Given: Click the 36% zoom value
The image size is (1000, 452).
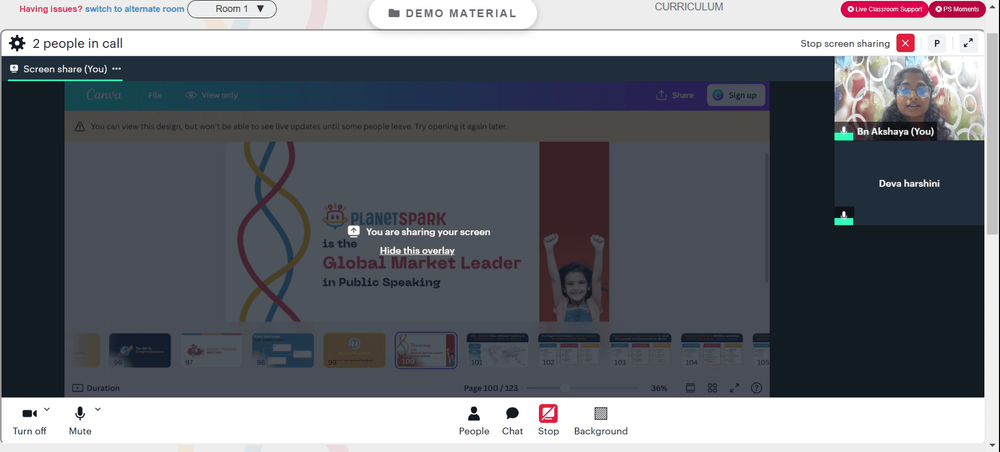Looking at the screenshot, I should coord(659,388).
